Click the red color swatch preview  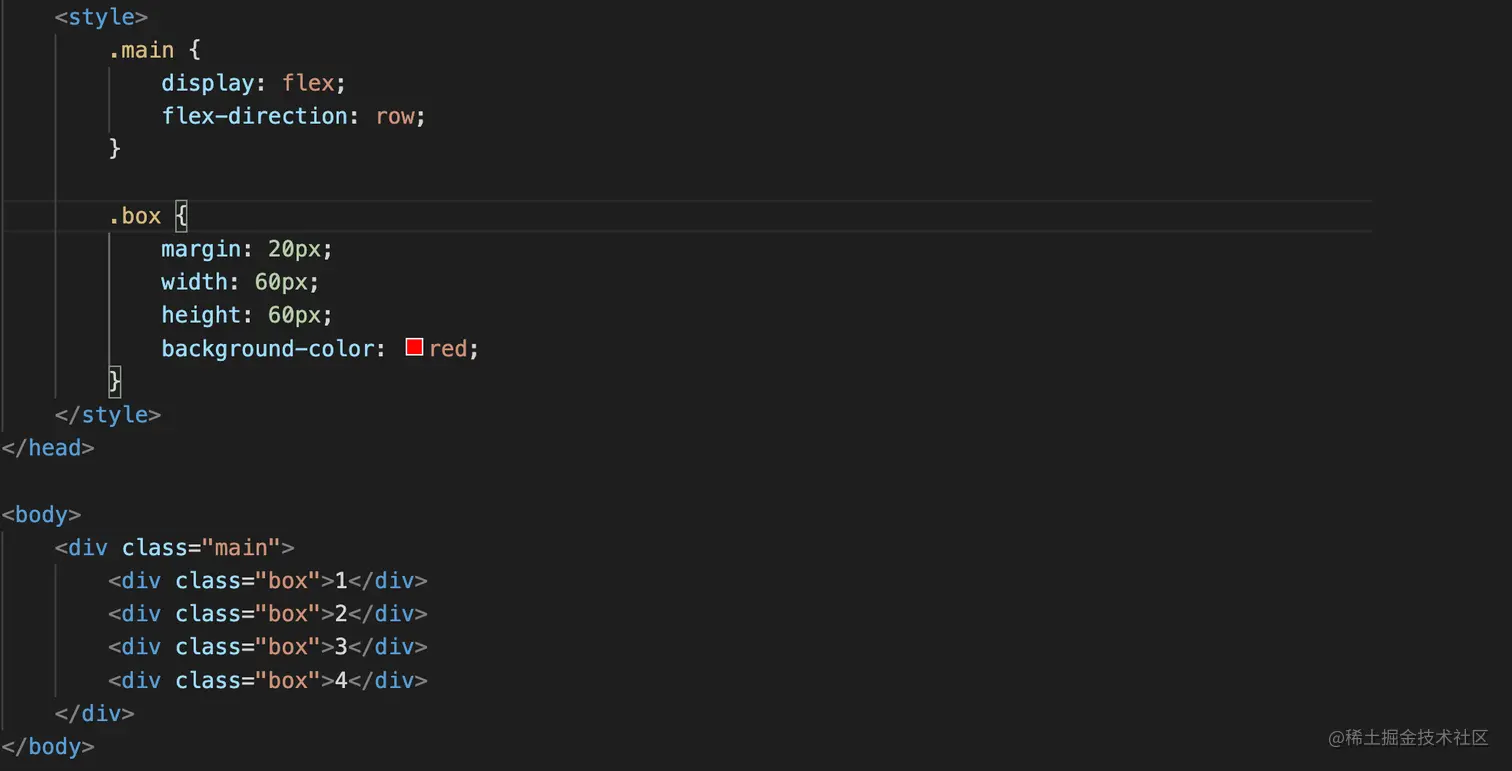414,347
